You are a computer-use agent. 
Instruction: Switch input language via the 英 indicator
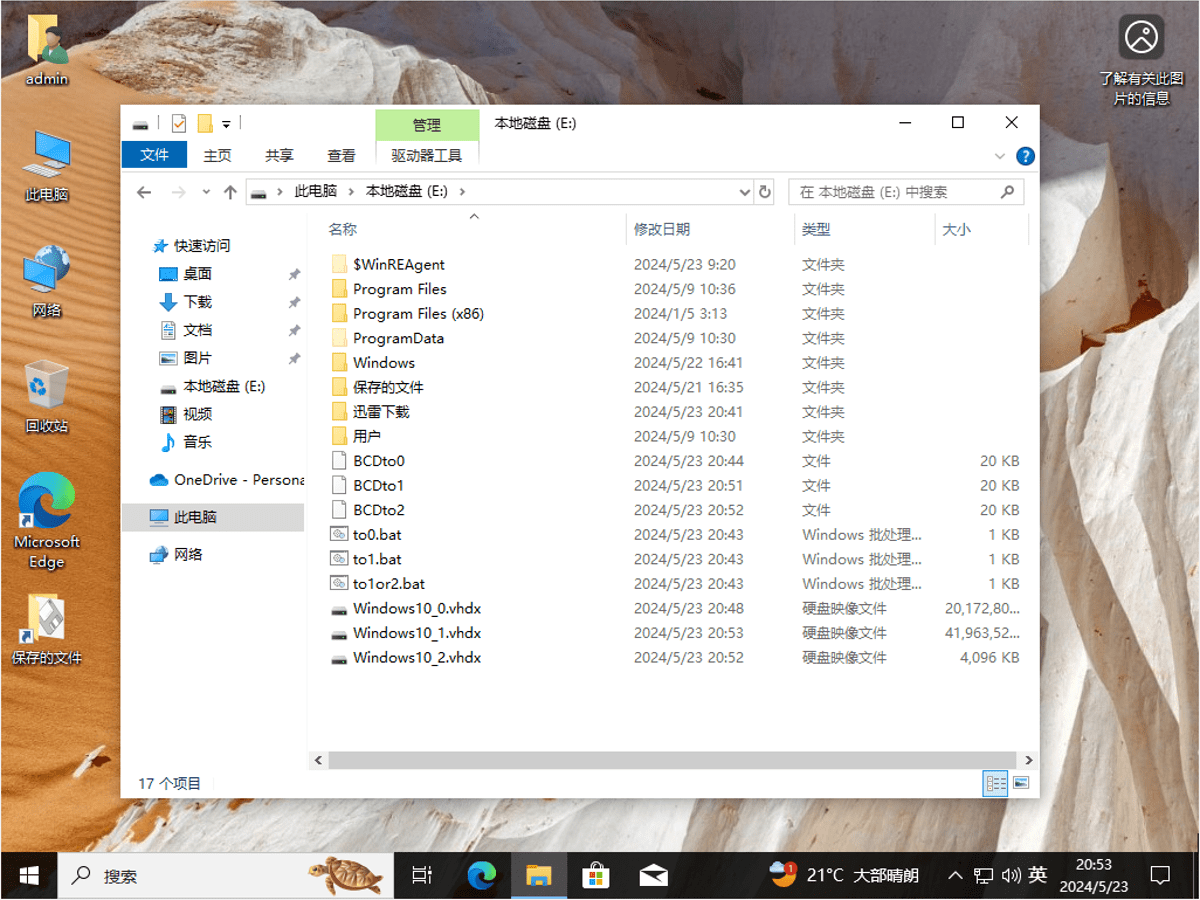coord(1036,875)
